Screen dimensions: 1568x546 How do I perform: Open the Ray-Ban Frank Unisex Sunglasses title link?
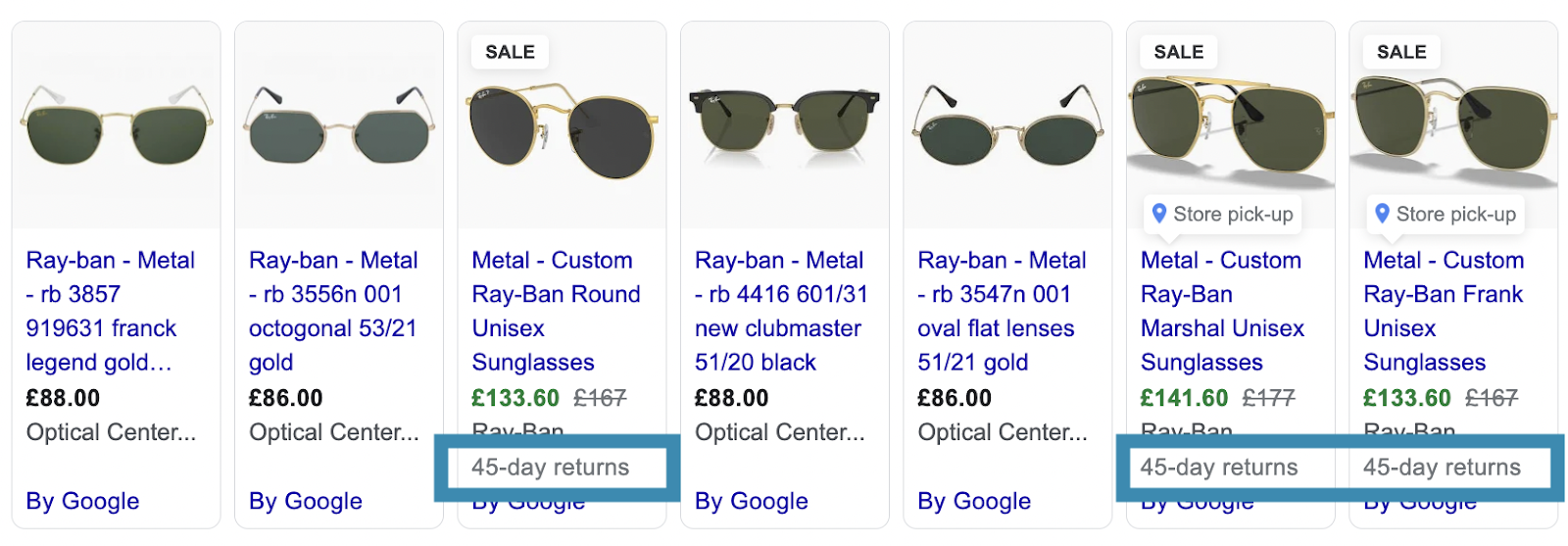pyautogui.click(x=1444, y=311)
